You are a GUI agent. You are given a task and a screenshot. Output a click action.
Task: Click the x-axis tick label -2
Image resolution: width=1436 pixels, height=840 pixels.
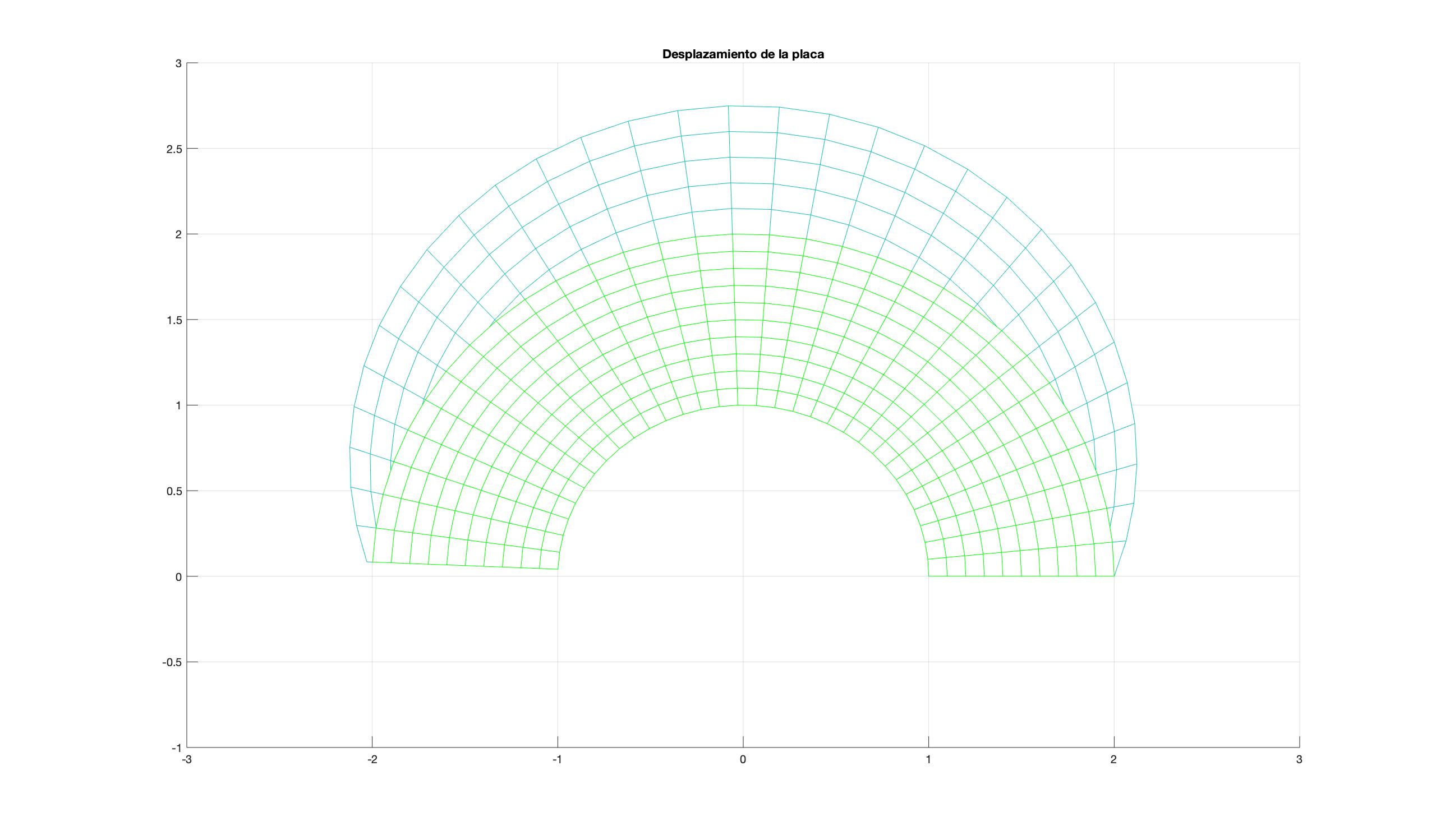pyautogui.click(x=371, y=760)
